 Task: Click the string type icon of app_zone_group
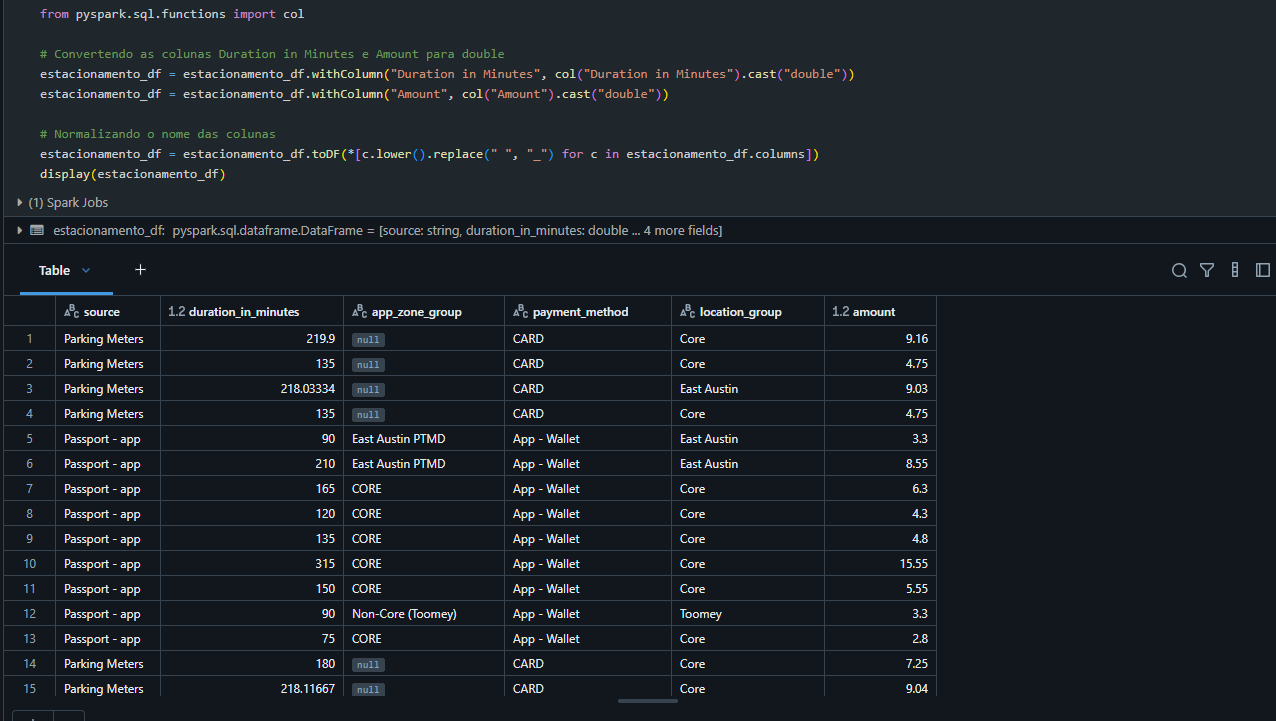pyautogui.click(x=359, y=312)
